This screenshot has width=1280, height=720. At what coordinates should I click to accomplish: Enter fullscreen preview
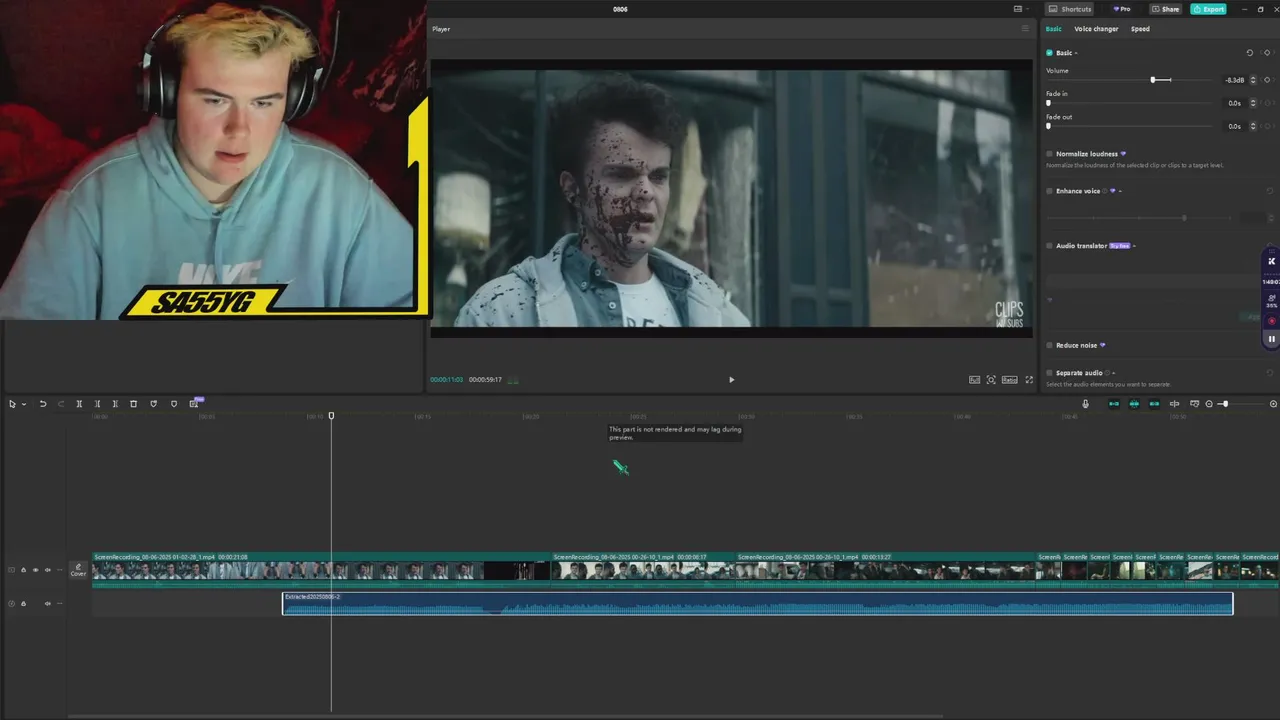[1029, 380]
